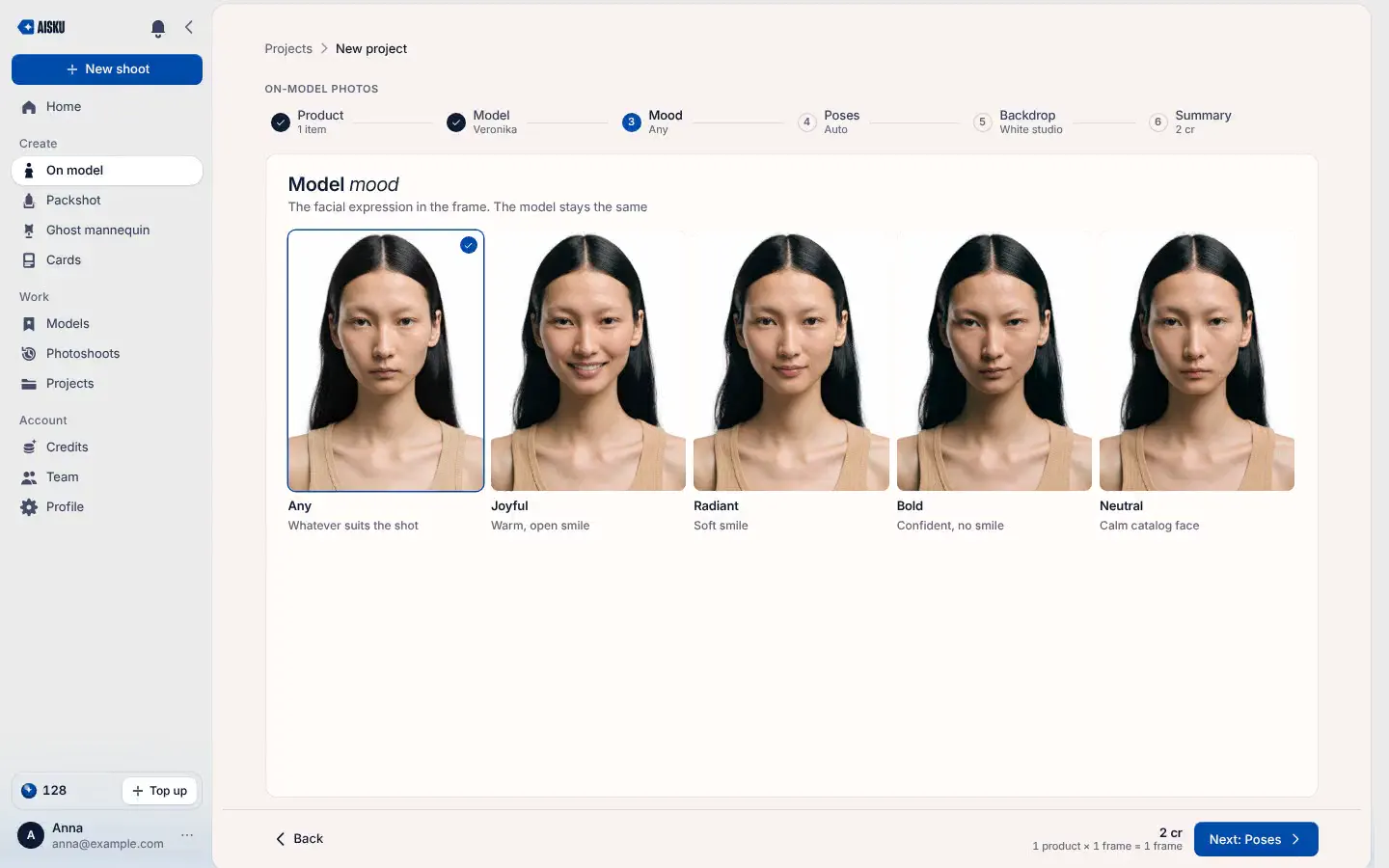Open the Models bookmark icon
The width and height of the screenshot is (1389, 868).
point(29,324)
